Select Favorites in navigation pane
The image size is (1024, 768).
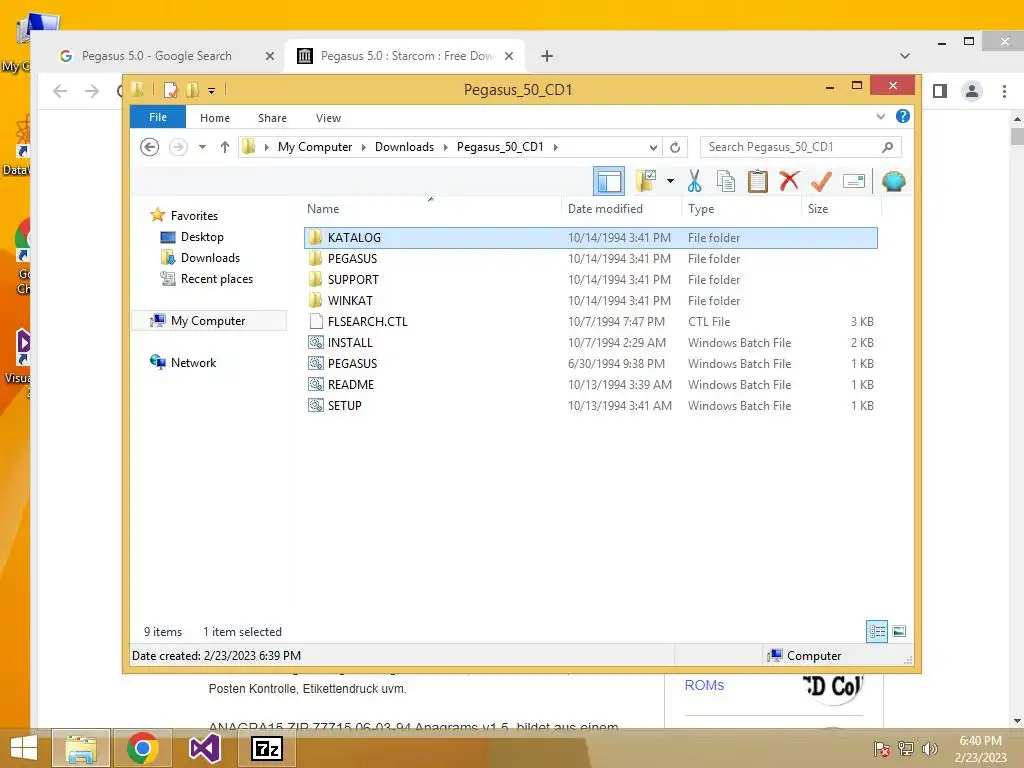click(x=194, y=216)
